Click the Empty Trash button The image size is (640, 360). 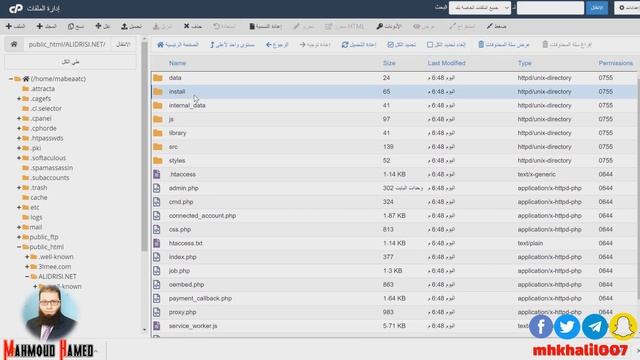coord(567,44)
